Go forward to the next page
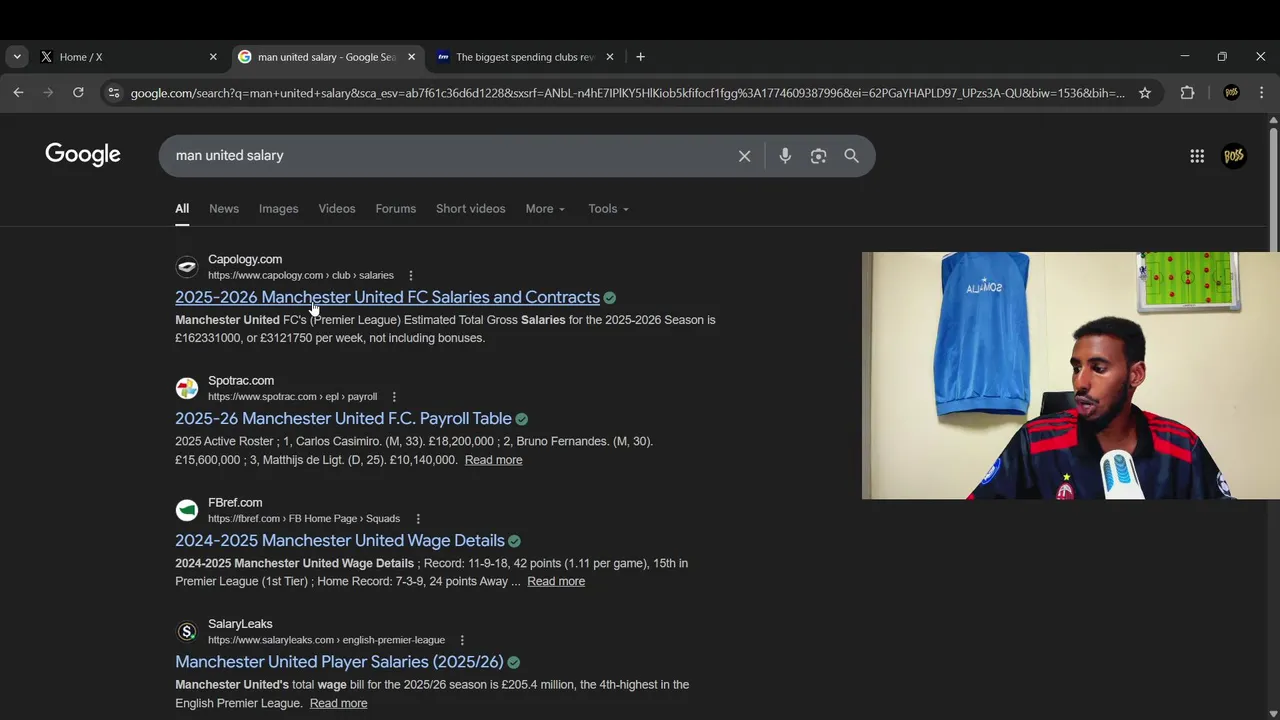 pyautogui.click(x=48, y=93)
